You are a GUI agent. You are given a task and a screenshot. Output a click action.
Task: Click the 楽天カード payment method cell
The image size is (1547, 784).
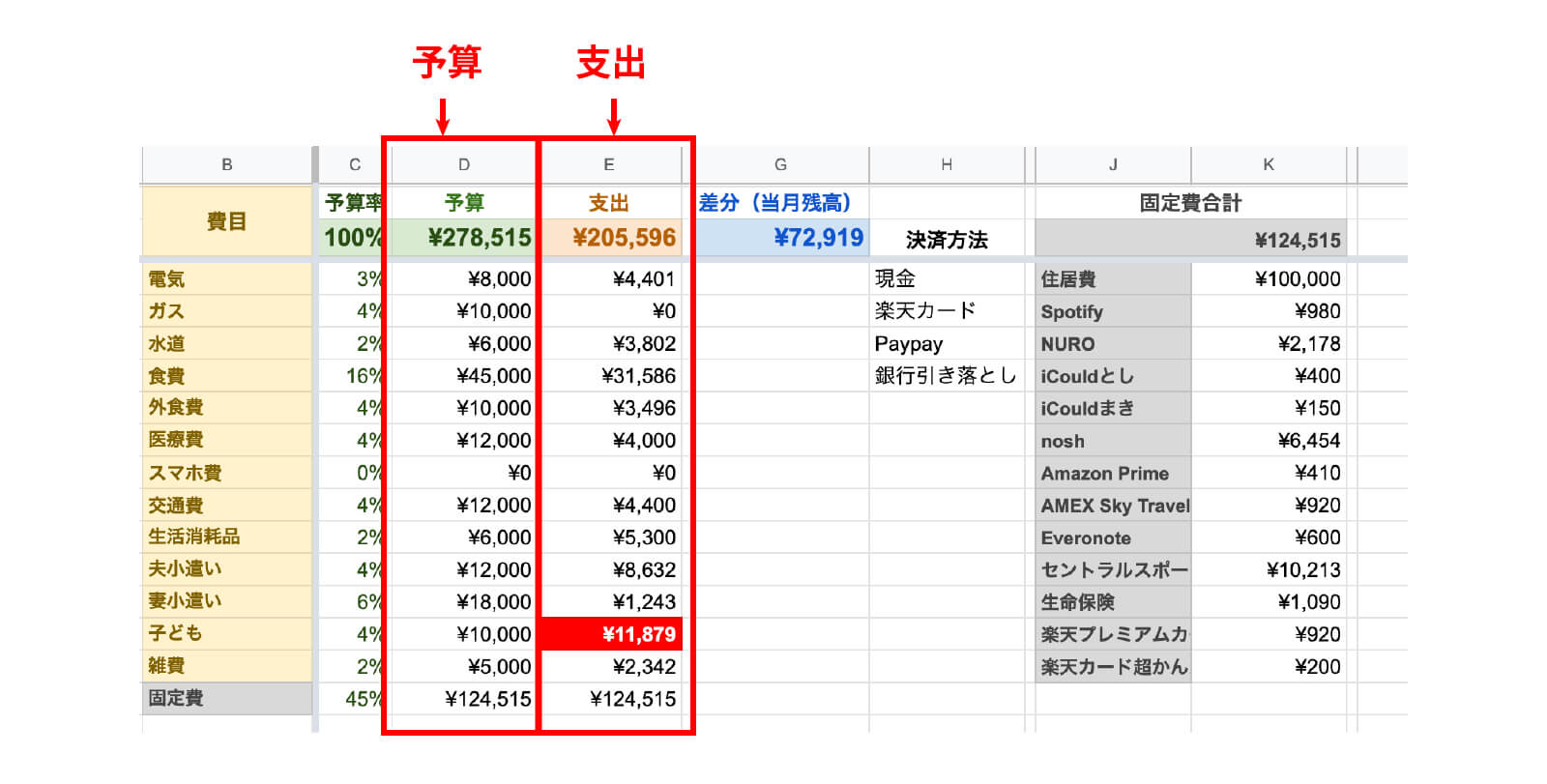point(946,311)
